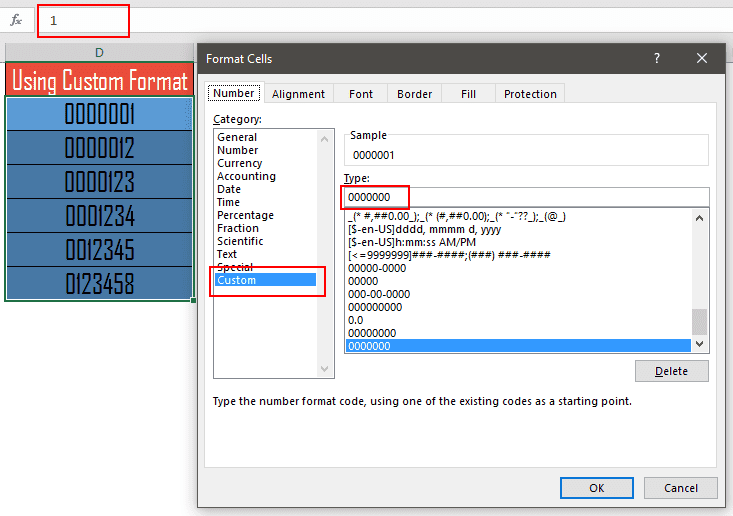Choose the Percentage category
733x516 pixels.
(x=245, y=215)
